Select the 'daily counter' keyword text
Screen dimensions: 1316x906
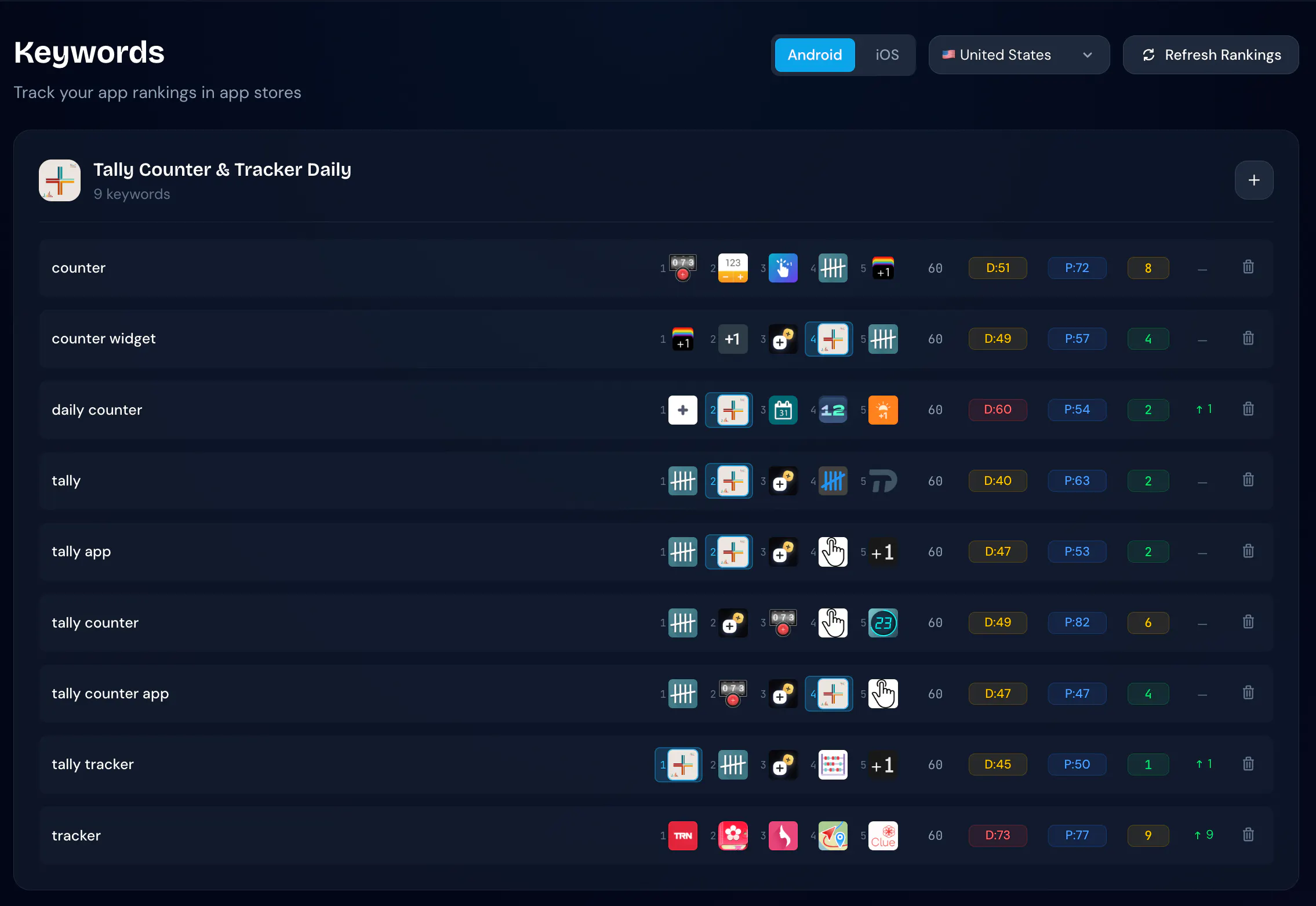tap(97, 409)
